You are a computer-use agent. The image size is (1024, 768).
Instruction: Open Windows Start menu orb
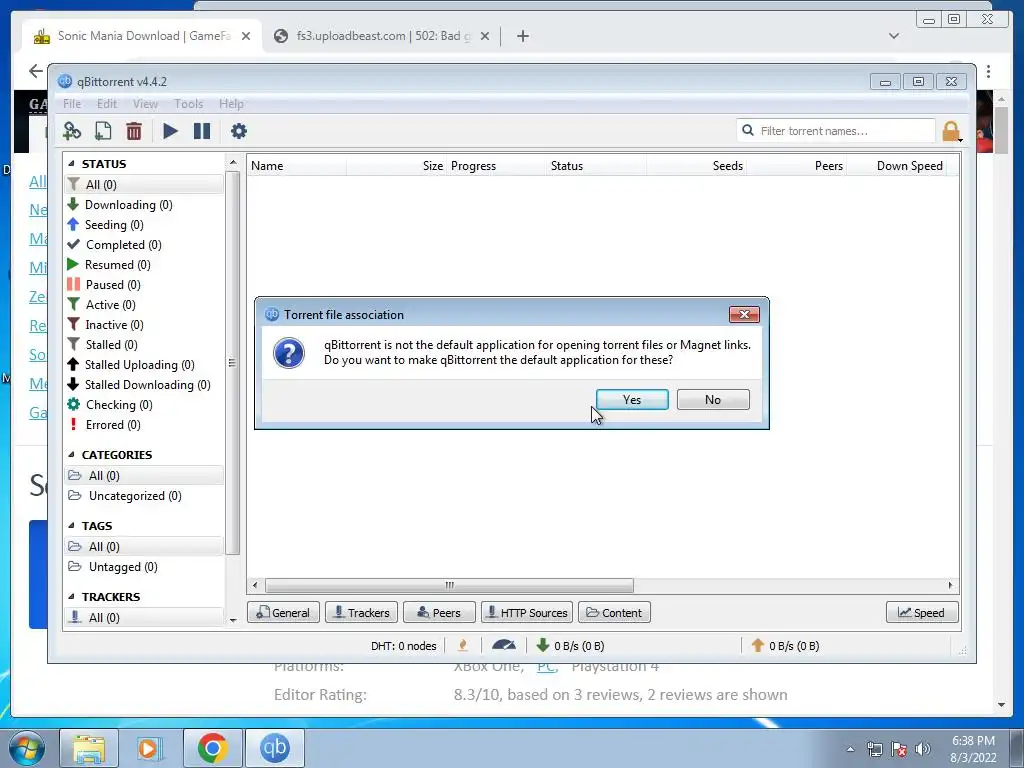click(x=27, y=748)
